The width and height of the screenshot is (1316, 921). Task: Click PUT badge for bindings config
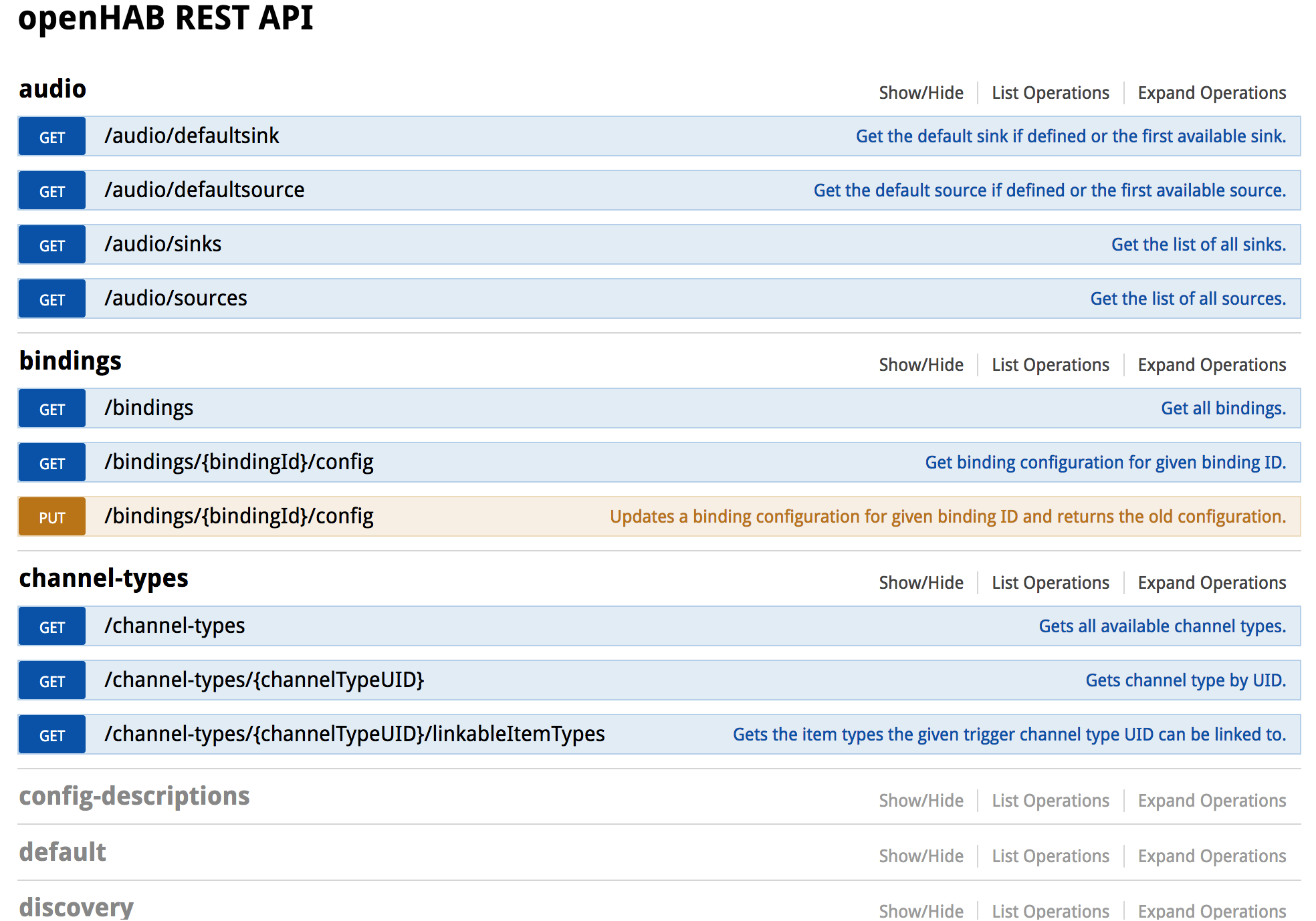tap(52, 517)
